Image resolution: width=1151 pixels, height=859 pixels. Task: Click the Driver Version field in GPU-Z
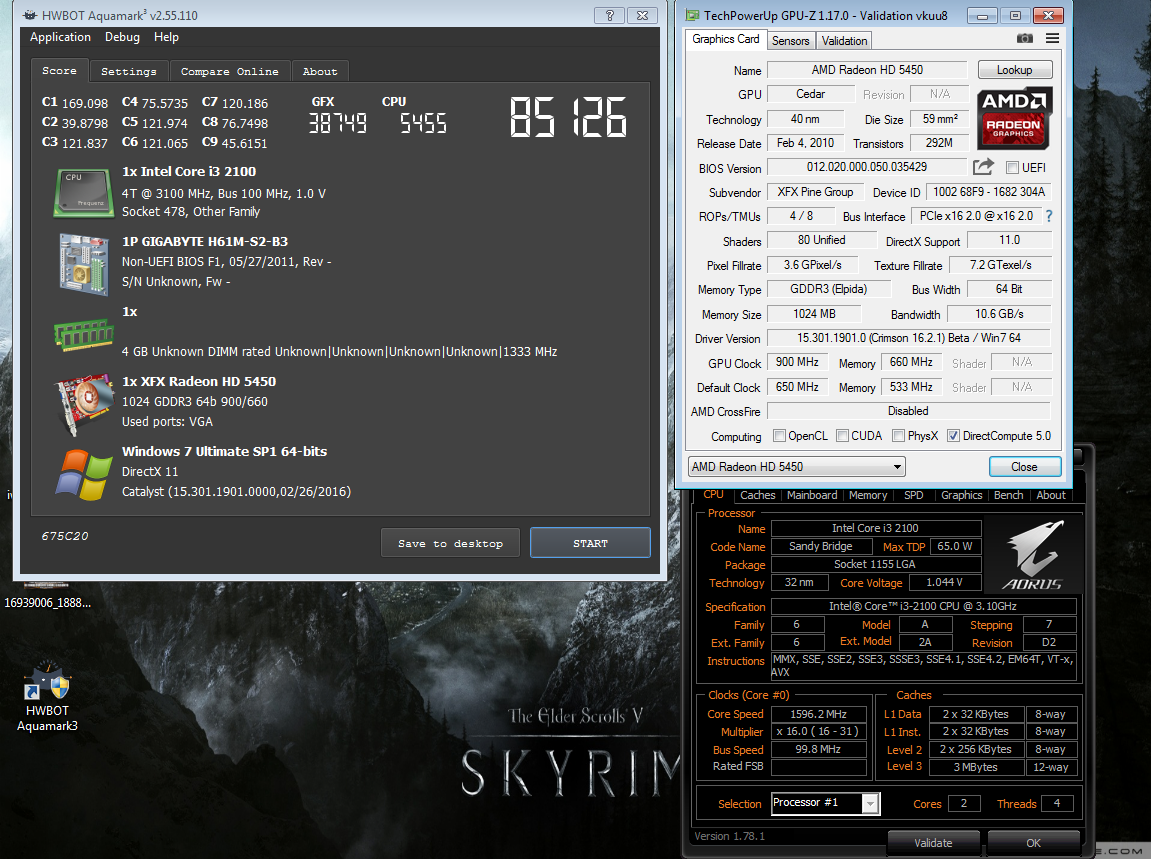[909, 338]
